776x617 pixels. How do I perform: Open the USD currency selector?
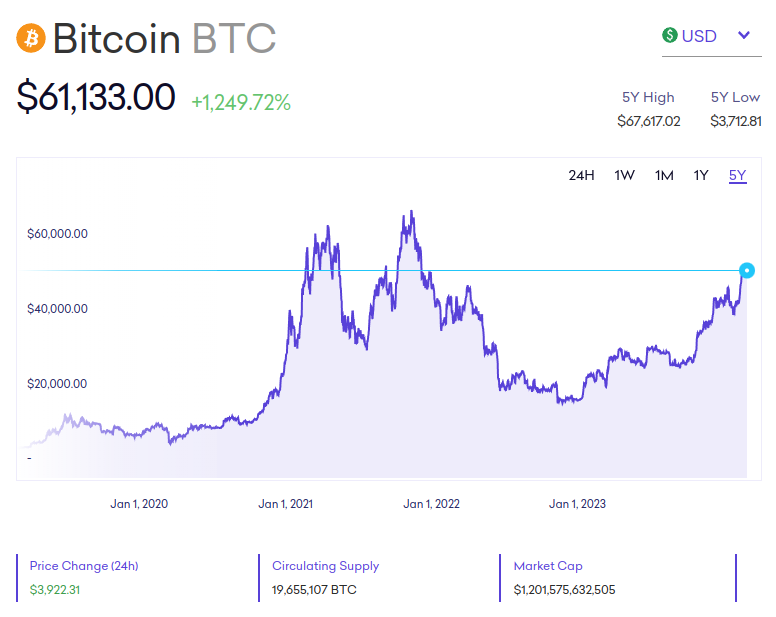(x=699, y=36)
